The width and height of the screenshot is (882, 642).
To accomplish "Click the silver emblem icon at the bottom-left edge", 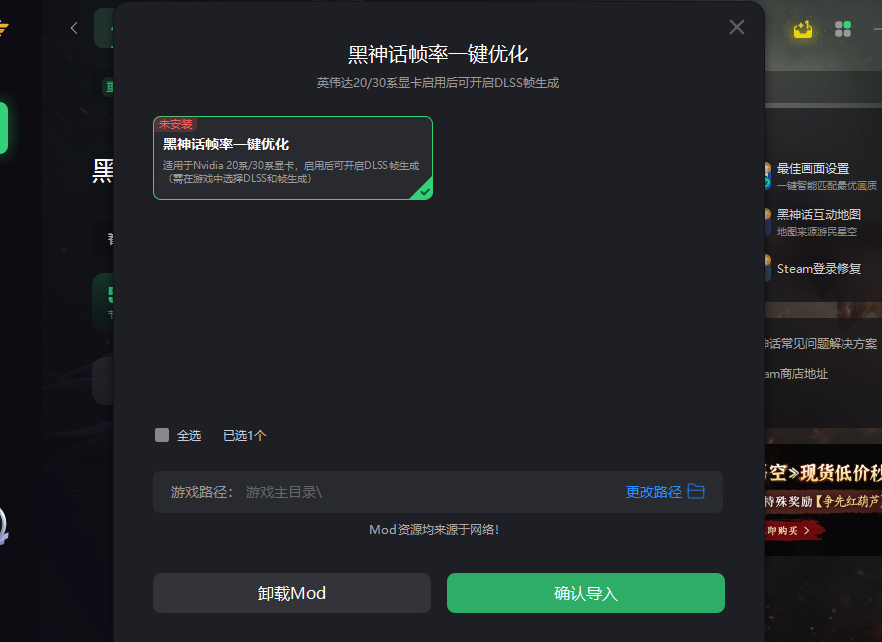I will (3, 527).
